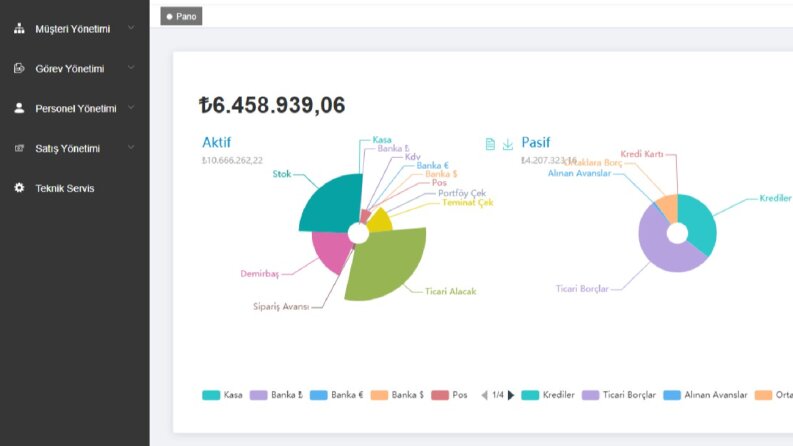
Task: Click the Aktif chart title
Action: click(x=216, y=143)
